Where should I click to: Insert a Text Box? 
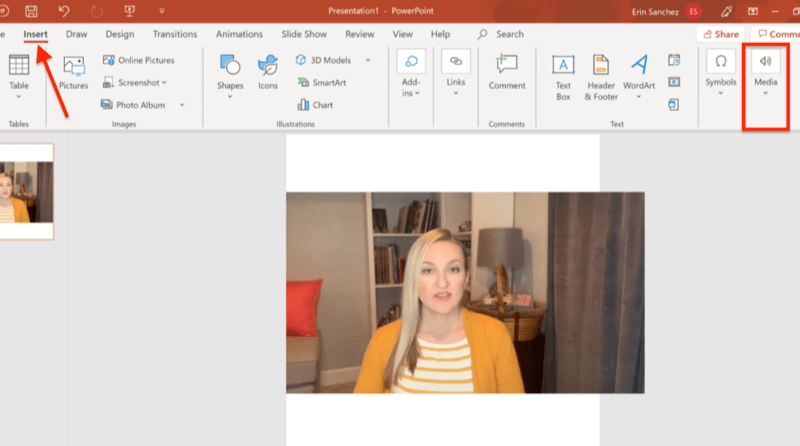(x=563, y=77)
